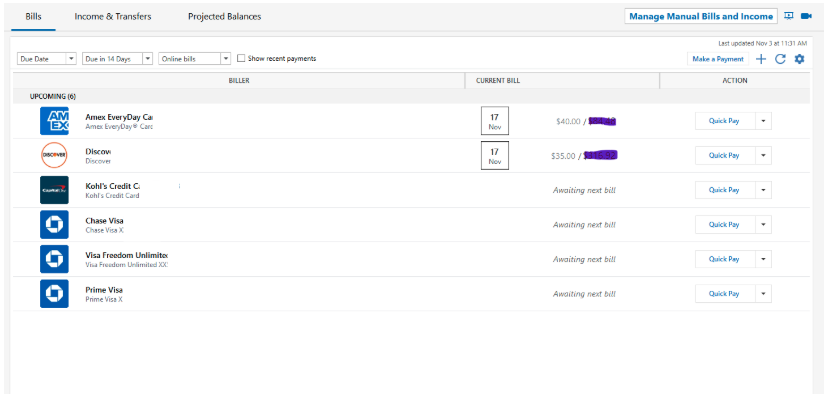Image resolution: width=827 pixels, height=403 pixels.
Task: Click Quick Pay for Discover bill
Action: (x=723, y=155)
